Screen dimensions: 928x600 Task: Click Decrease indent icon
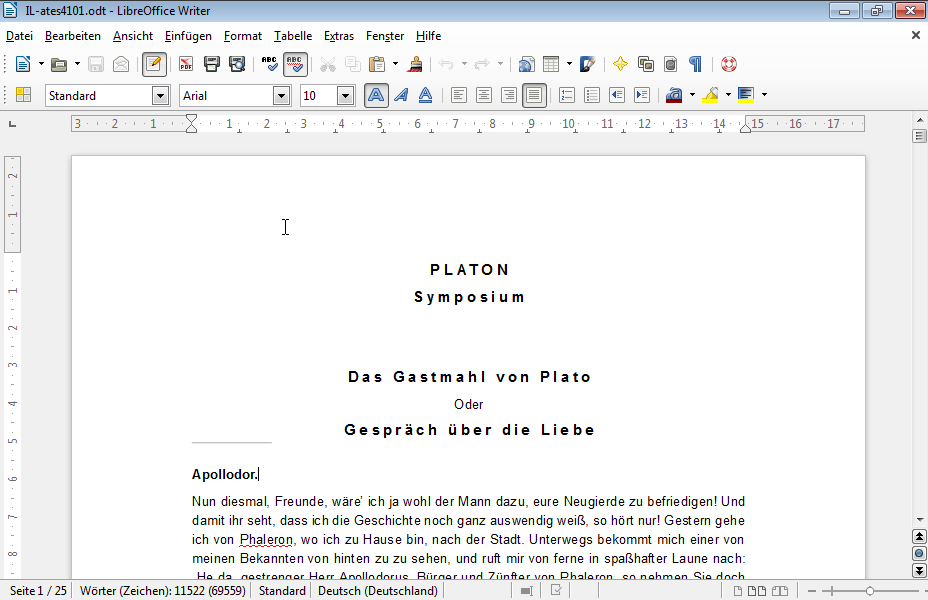[617, 95]
